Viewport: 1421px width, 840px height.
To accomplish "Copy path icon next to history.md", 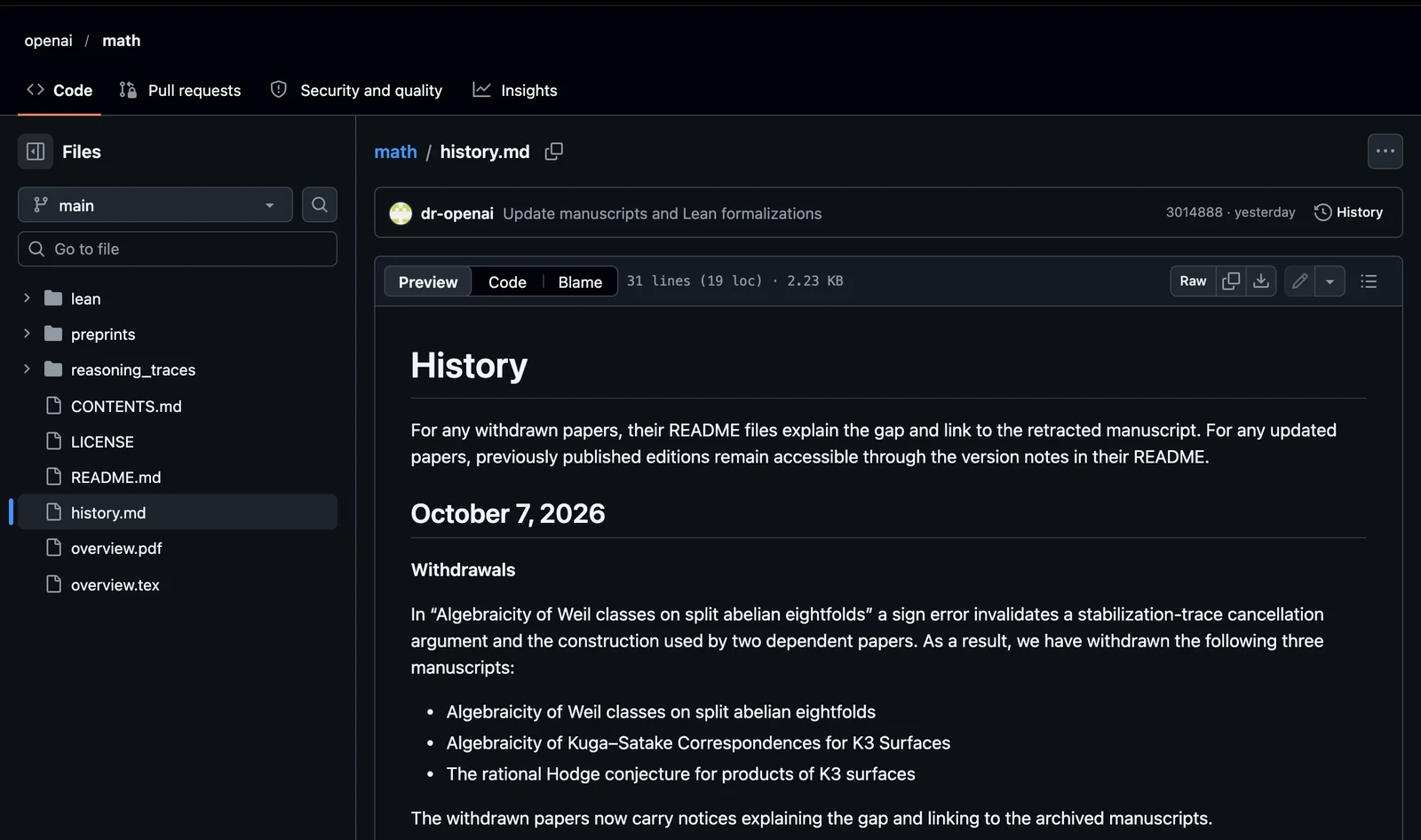I will [x=554, y=152].
